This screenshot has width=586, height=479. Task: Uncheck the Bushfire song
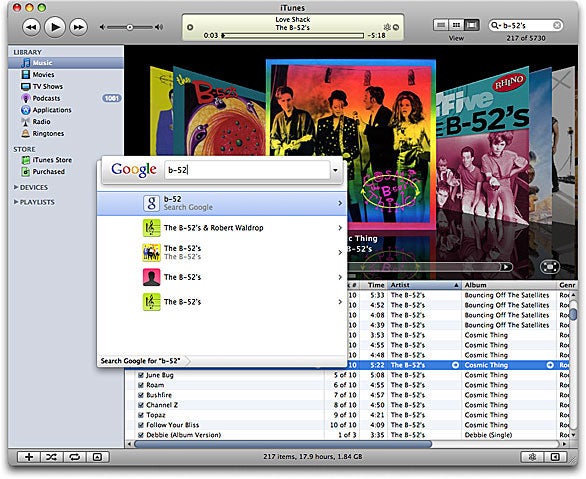tap(141, 395)
